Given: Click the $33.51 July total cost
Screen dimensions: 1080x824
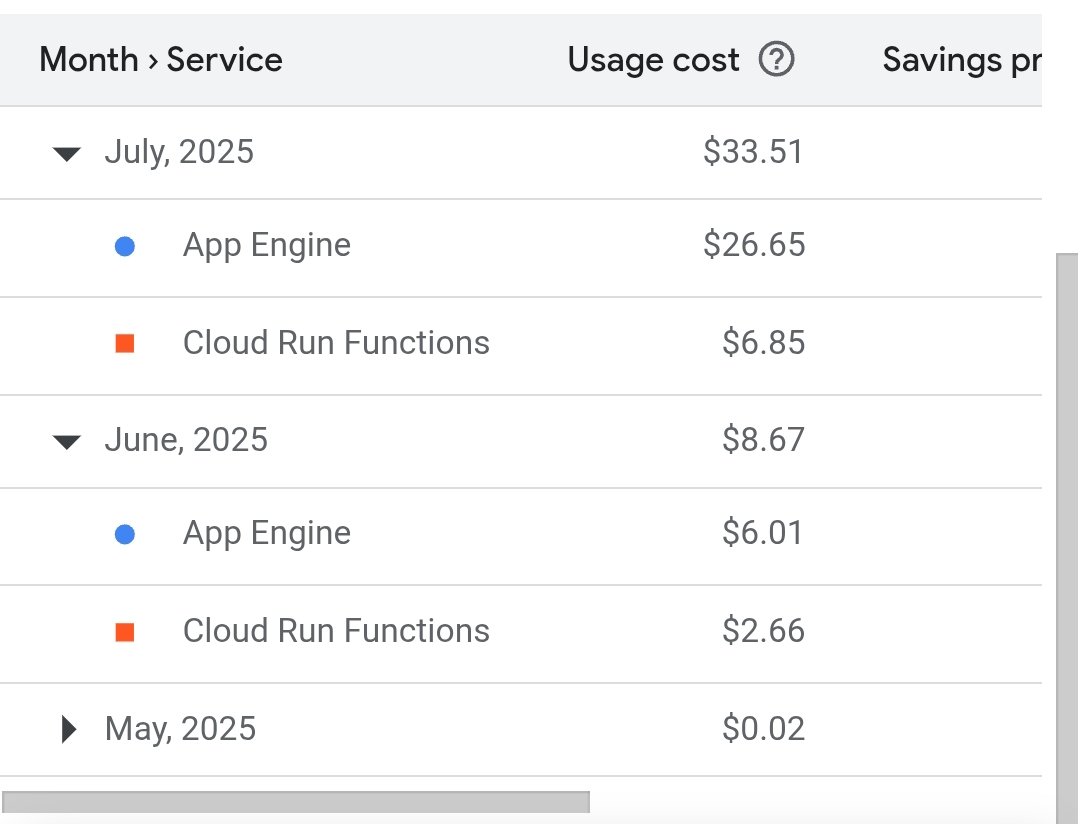Looking at the screenshot, I should point(754,152).
